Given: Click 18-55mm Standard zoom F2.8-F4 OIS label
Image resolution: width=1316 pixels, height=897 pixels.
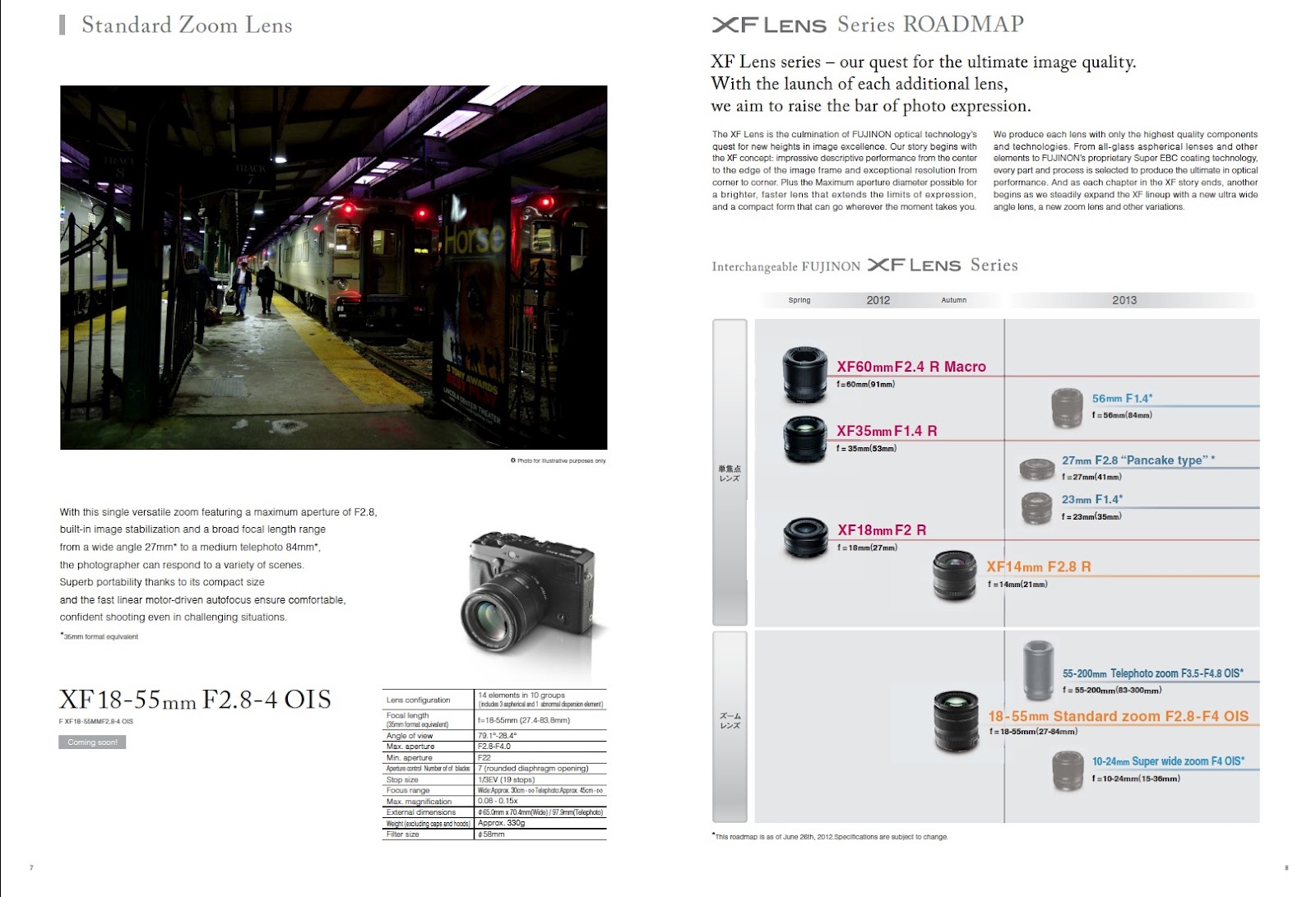Looking at the screenshot, I should pos(1118,716).
